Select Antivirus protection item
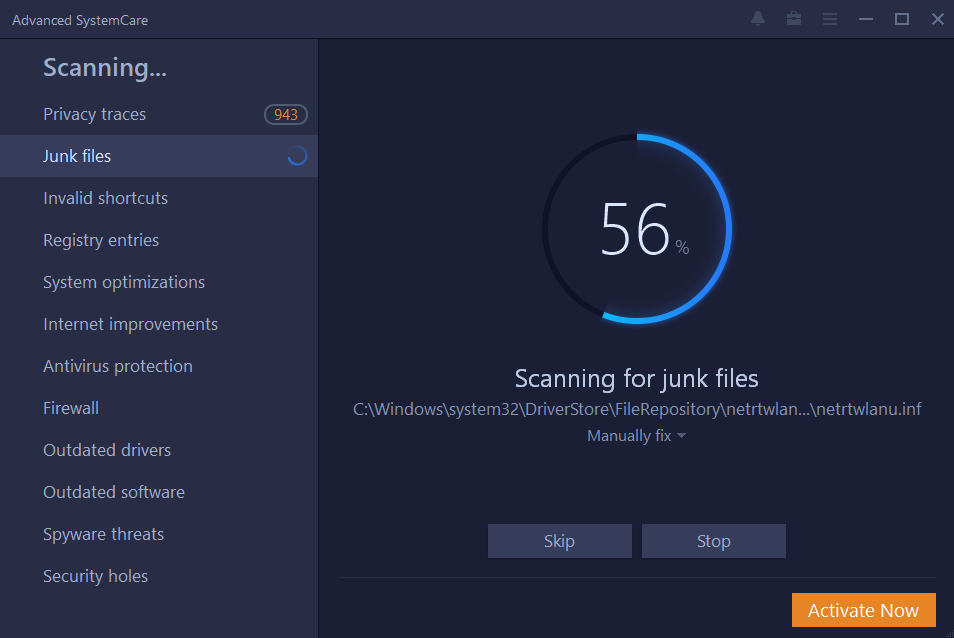Viewport: 954px width, 638px height. click(159, 366)
